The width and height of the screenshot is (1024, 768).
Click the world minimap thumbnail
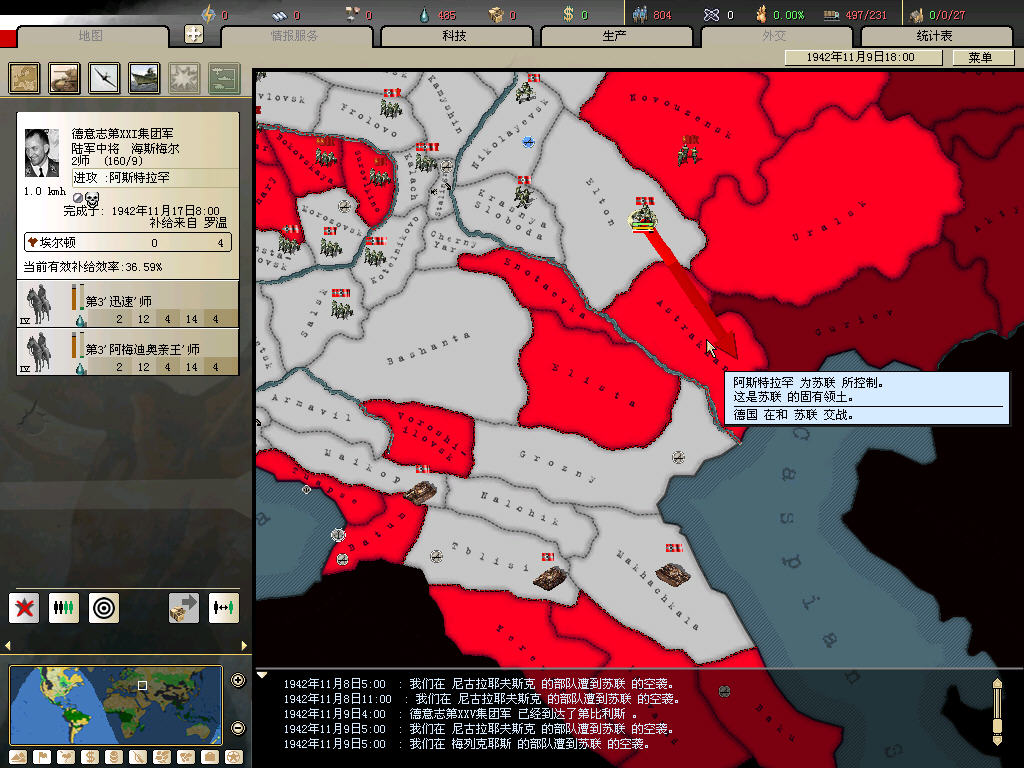(x=115, y=704)
